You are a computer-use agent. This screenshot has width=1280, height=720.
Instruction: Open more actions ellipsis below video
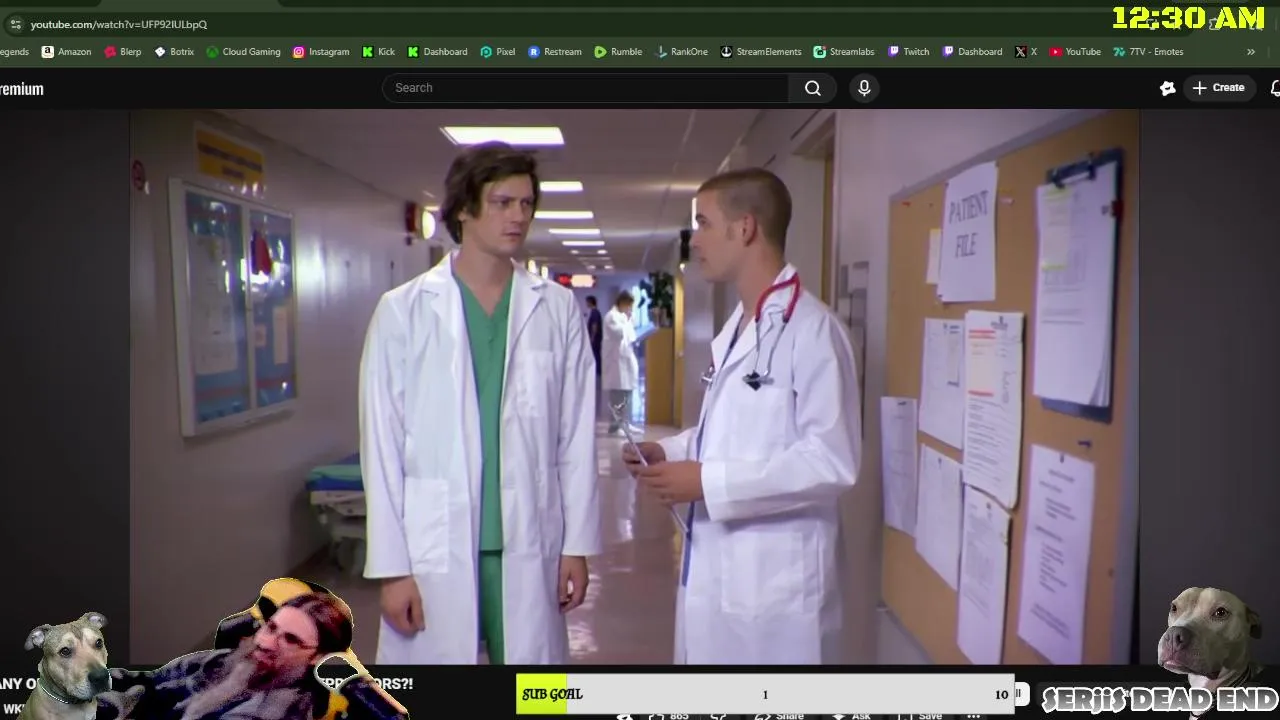974,716
